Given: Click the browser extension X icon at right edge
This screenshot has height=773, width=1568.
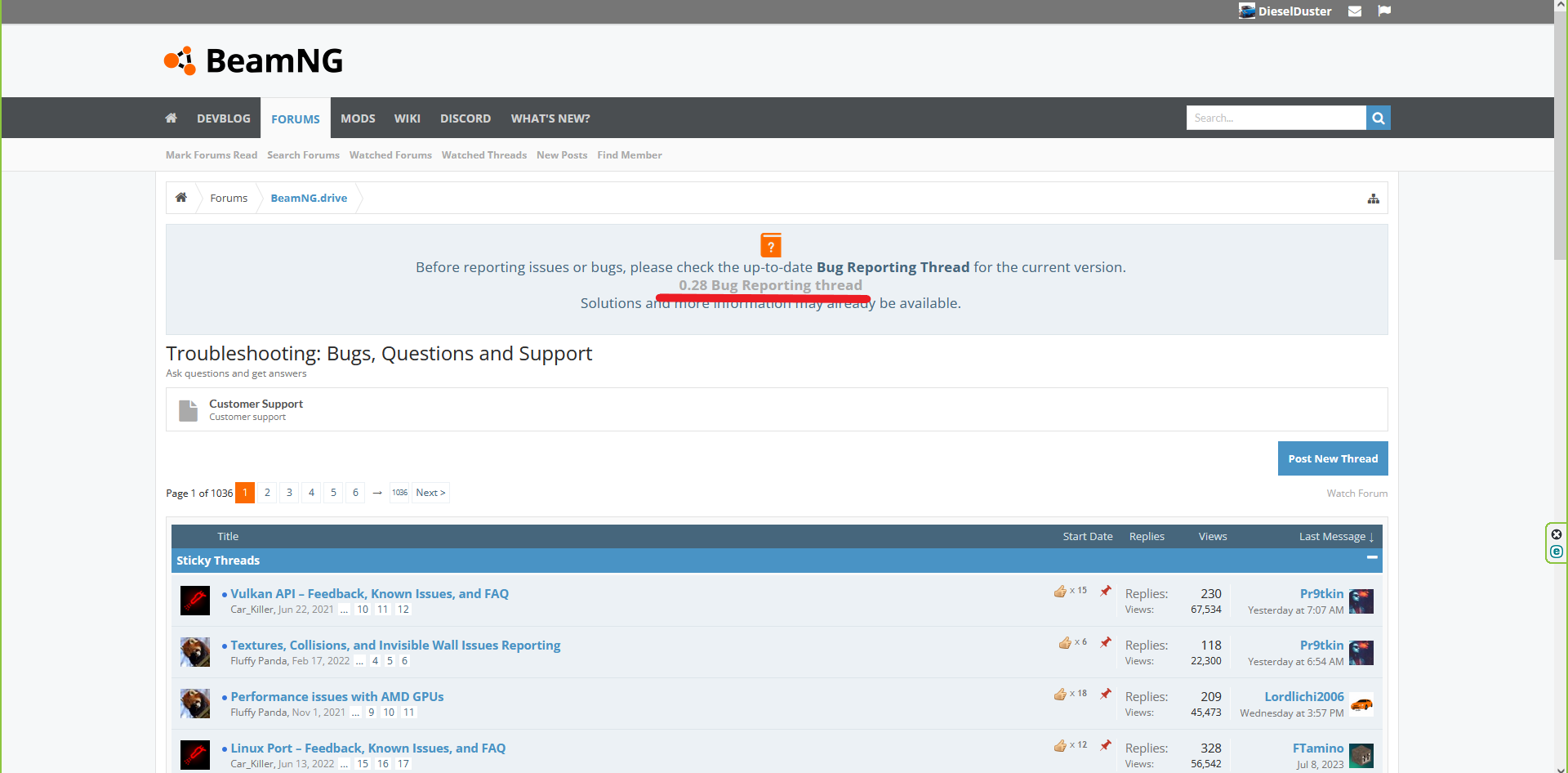Looking at the screenshot, I should coord(1557,534).
